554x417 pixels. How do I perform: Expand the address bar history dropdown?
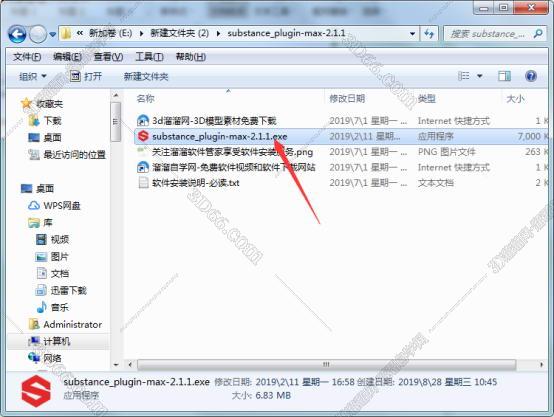(x=412, y=34)
